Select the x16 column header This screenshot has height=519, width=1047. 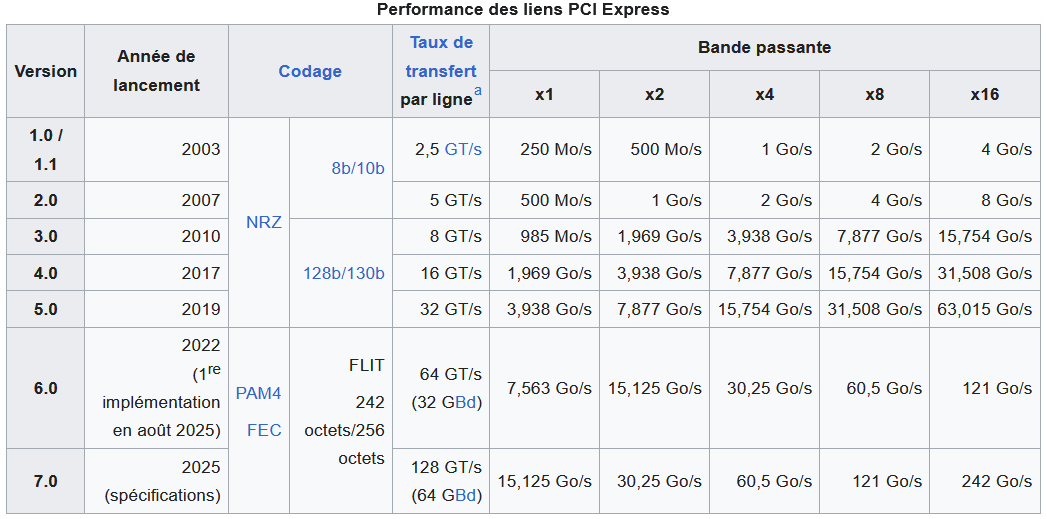pyautogui.click(x=985, y=94)
